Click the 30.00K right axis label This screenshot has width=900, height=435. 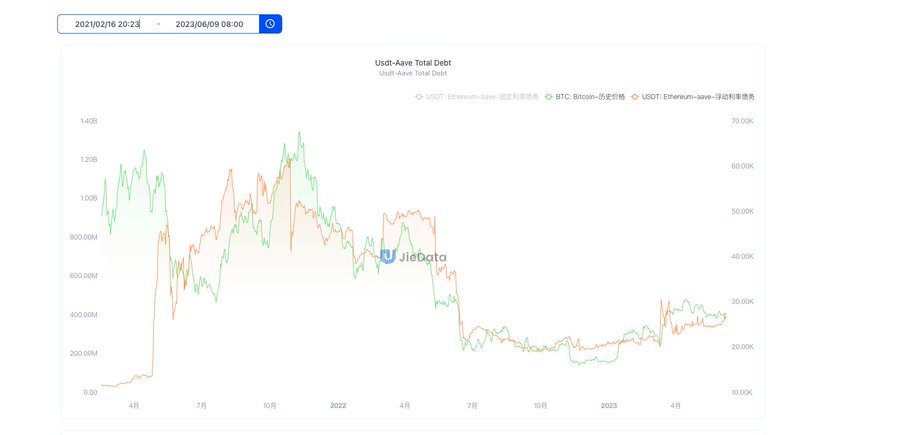pos(742,301)
